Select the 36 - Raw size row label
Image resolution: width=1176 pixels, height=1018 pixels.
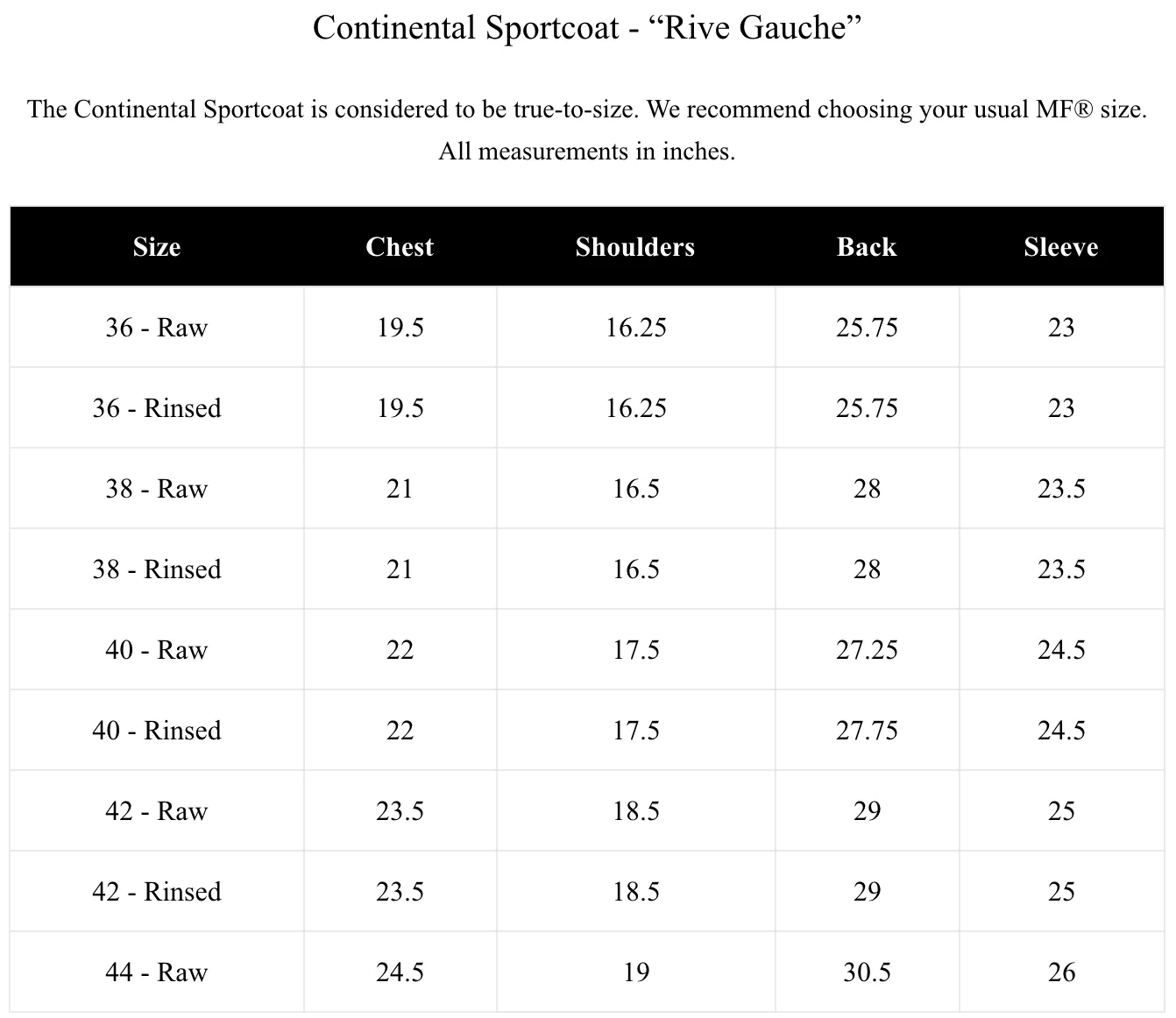click(157, 328)
